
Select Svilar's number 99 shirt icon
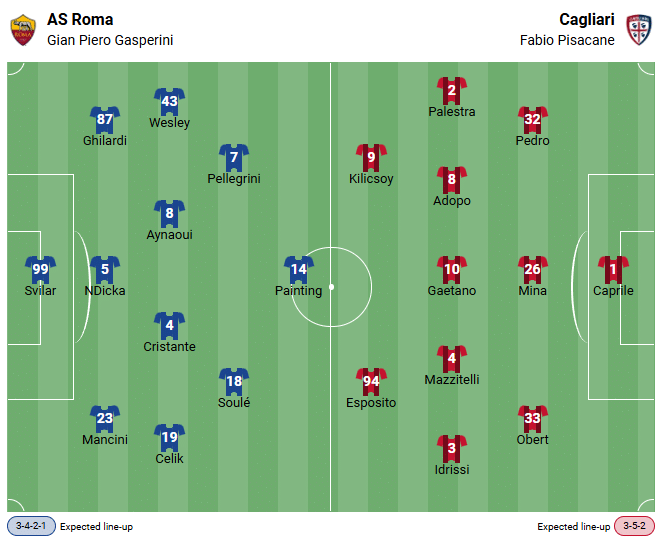click(x=40, y=269)
